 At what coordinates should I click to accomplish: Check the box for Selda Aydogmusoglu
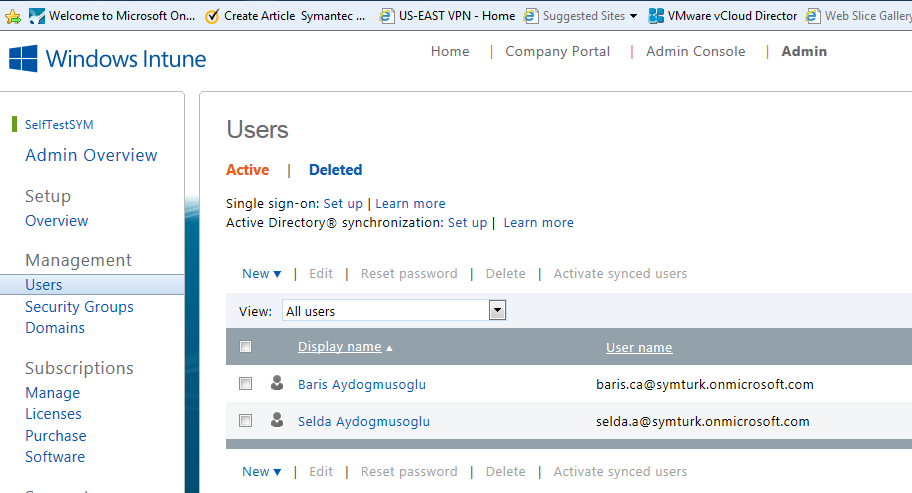[x=245, y=420]
